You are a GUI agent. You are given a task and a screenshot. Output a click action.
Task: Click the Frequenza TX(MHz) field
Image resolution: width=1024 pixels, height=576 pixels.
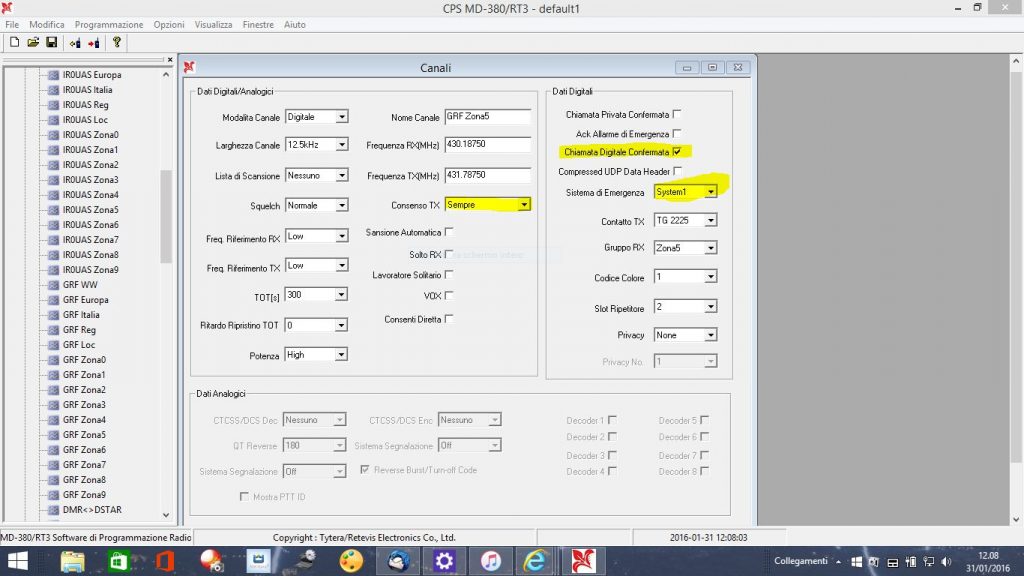click(x=487, y=175)
